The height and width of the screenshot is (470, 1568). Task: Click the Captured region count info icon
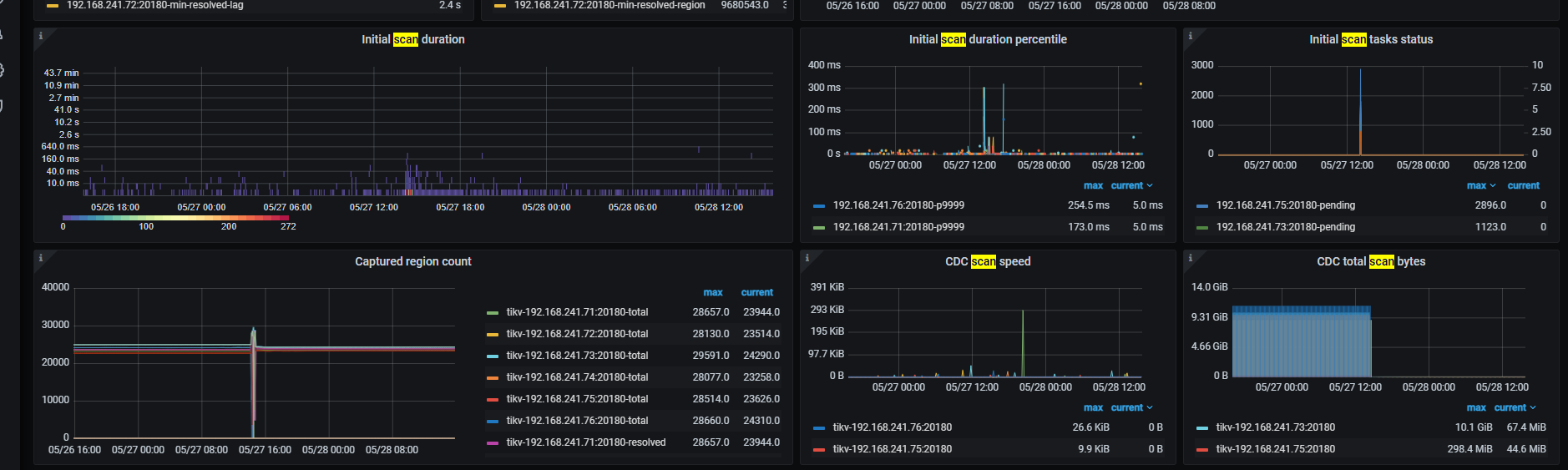click(x=41, y=258)
